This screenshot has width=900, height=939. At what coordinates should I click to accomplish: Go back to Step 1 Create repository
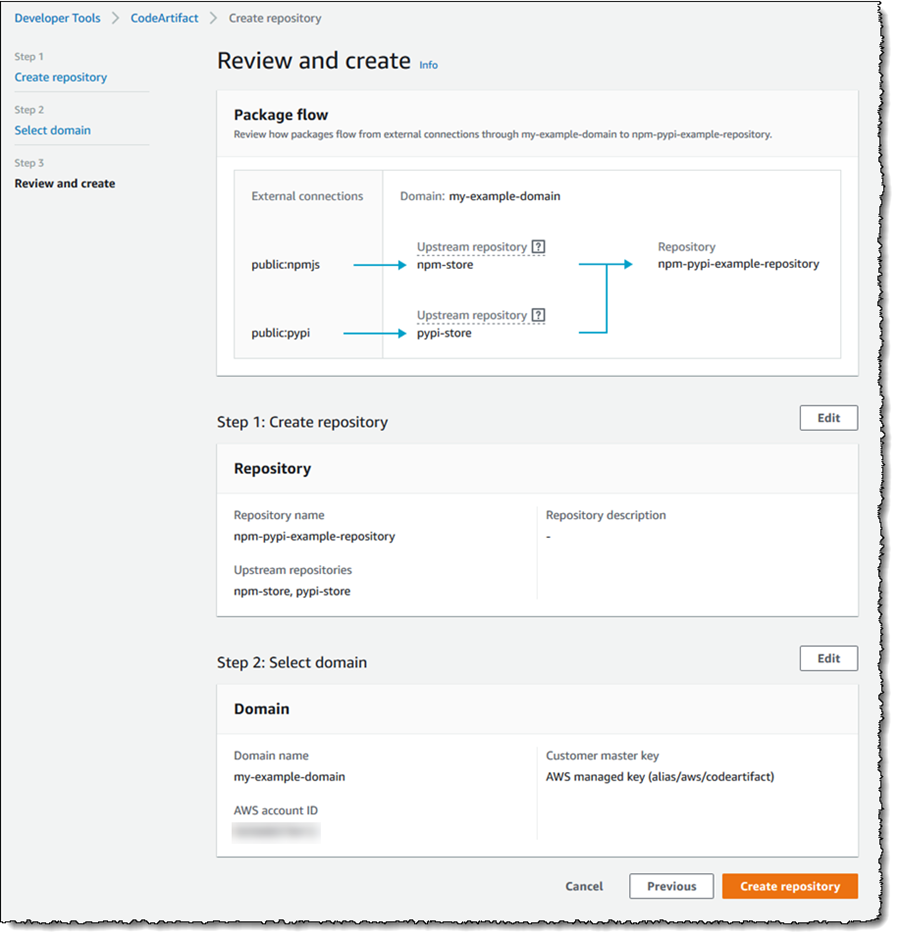click(61, 78)
